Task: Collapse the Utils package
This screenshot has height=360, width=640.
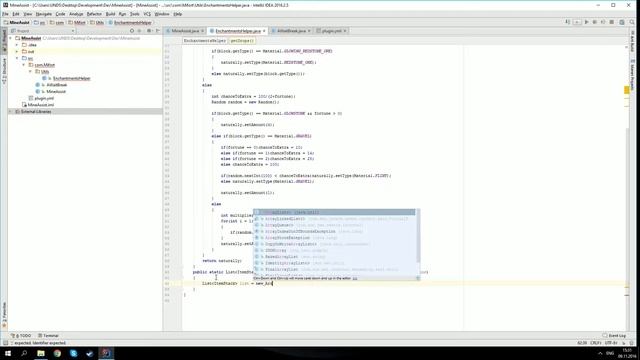Action: (x=30, y=71)
